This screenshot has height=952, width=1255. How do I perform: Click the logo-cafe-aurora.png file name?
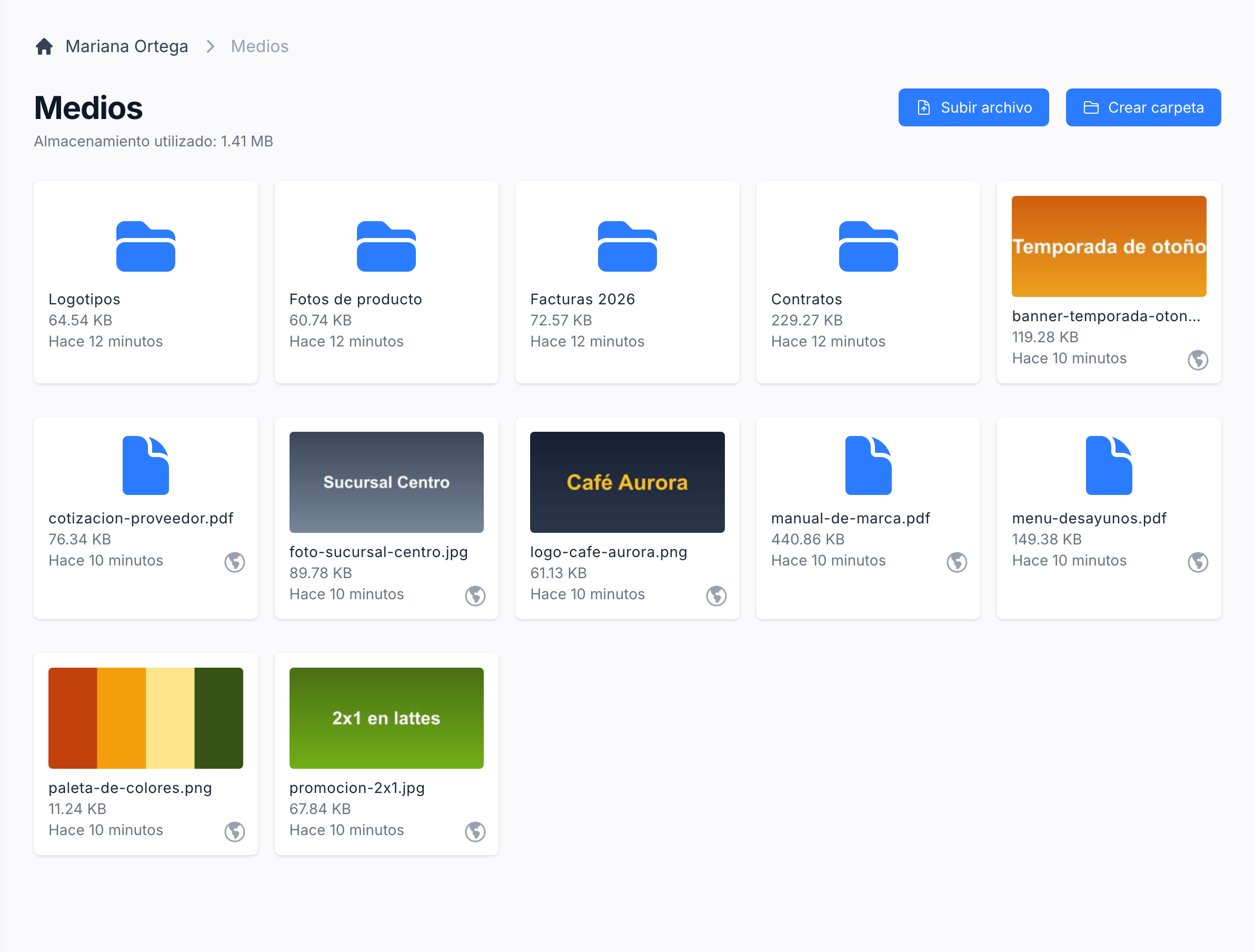click(x=608, y=552)
